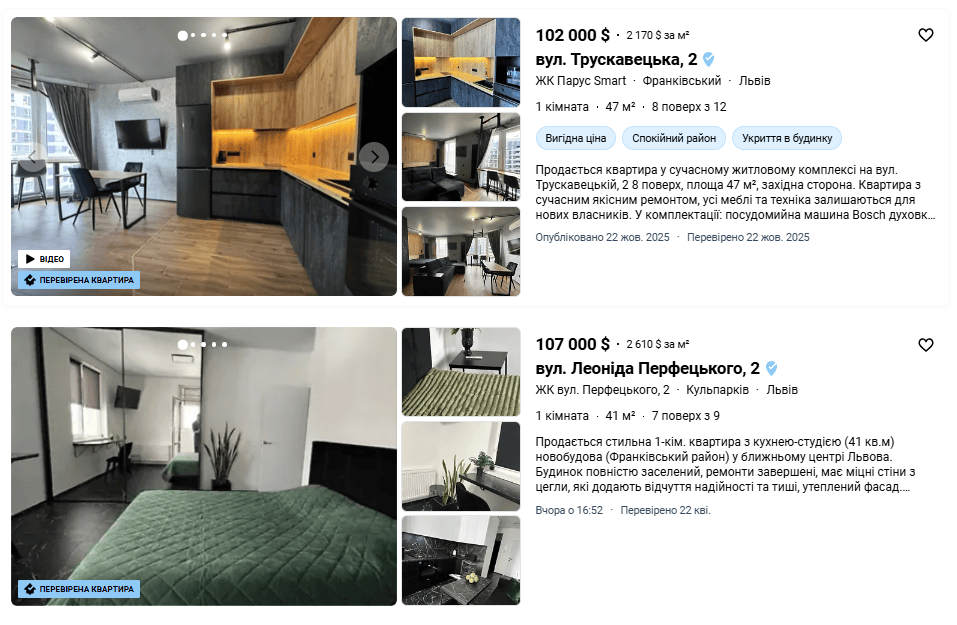Show previous photo of Truskavetska apartment

pos(32,157)
